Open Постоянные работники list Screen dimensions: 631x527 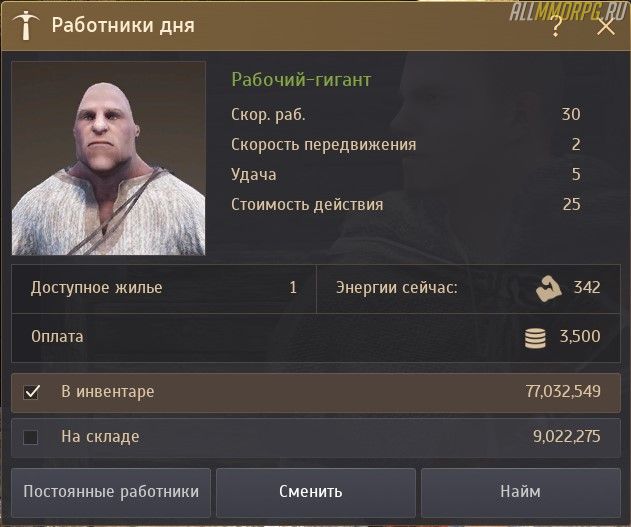click(111, 492)
